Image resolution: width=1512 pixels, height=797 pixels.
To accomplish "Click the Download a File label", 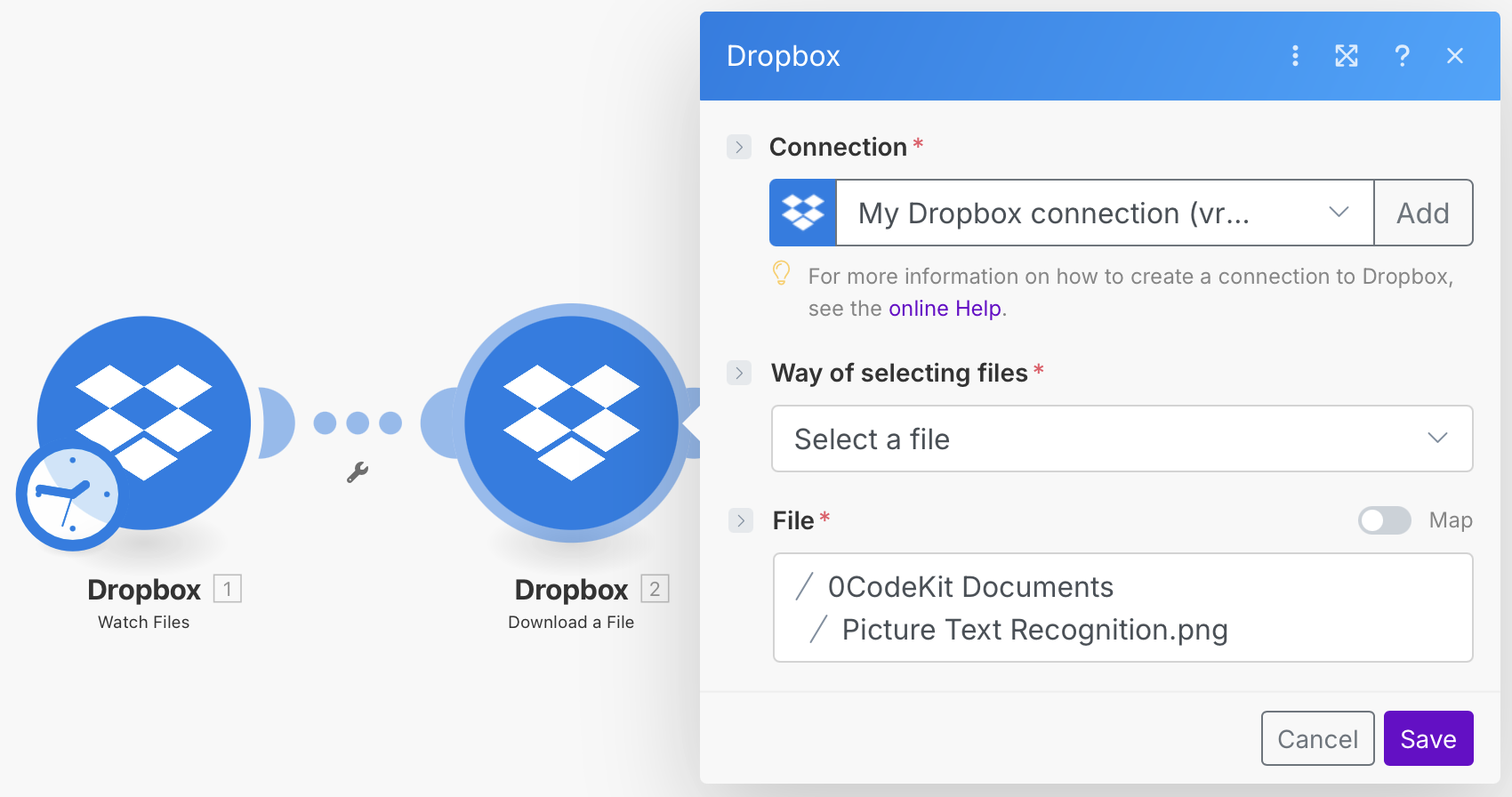I will pyautogui.click(x=571, y=622).
